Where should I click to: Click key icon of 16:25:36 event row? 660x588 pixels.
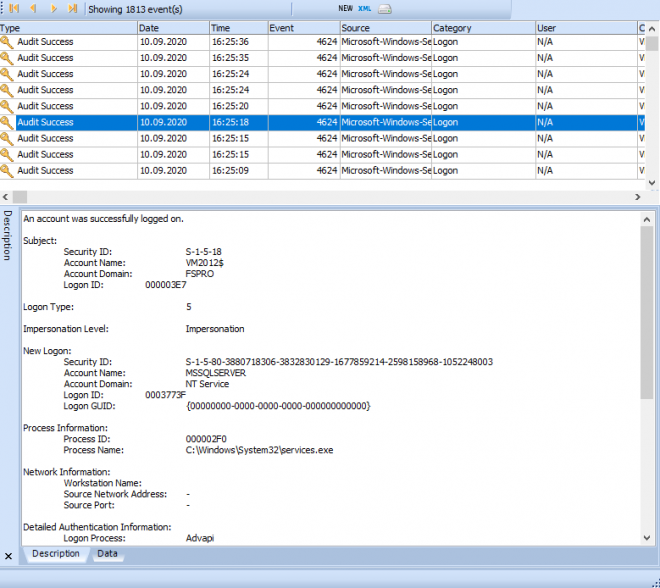coord(7,42)
